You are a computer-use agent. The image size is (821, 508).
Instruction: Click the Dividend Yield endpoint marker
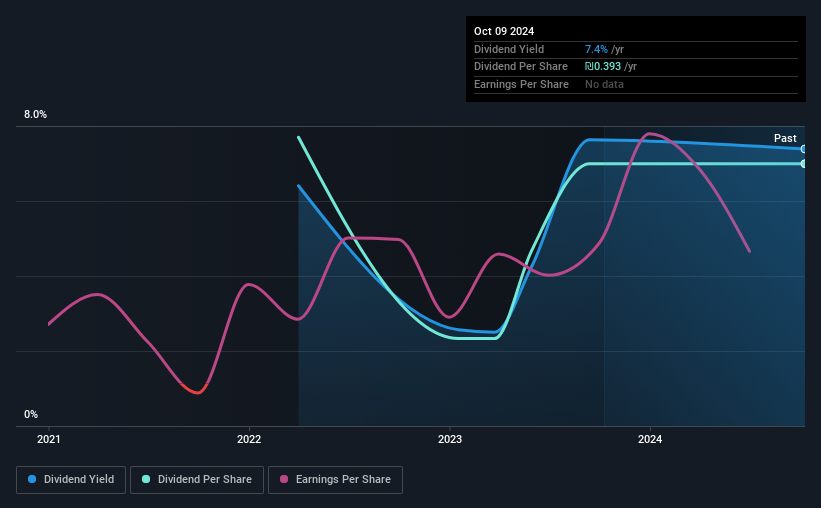pos(803,149)
